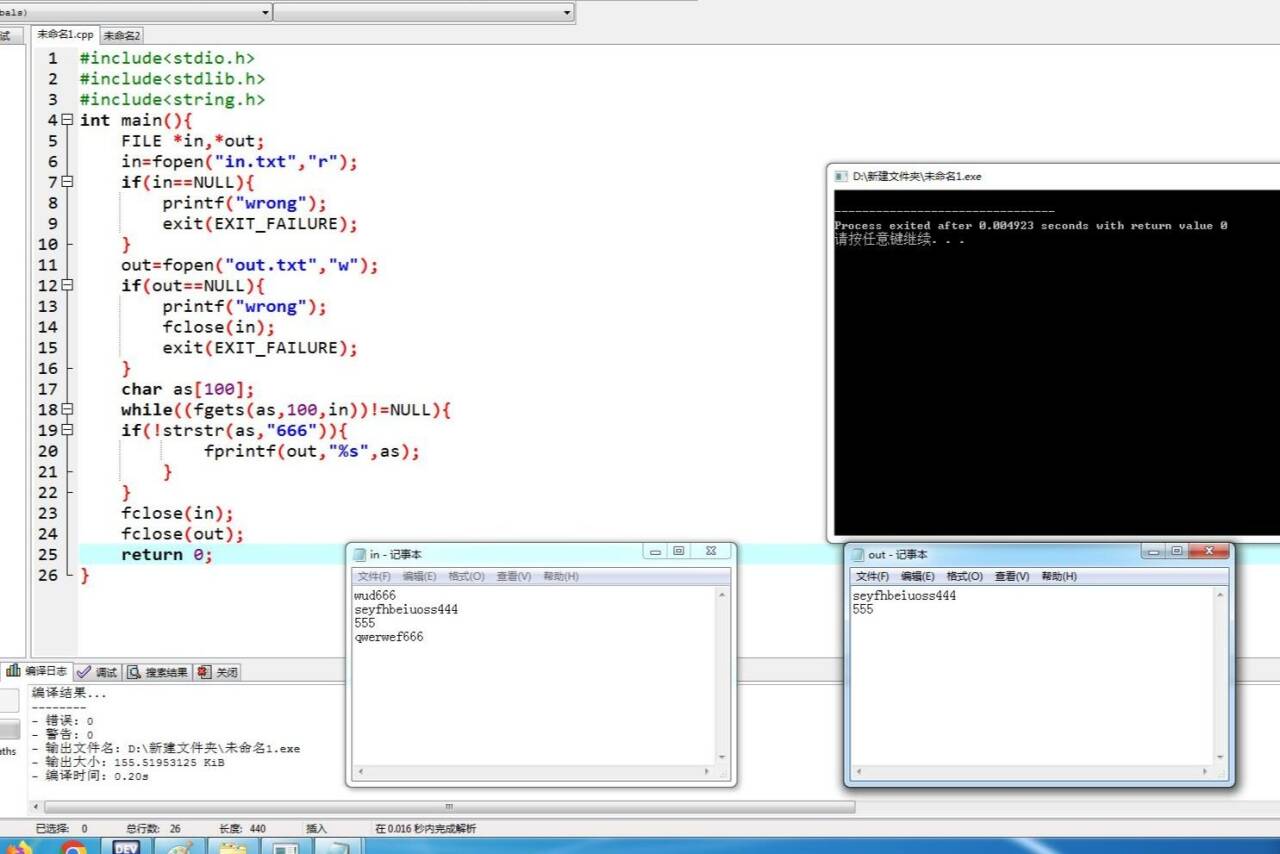Screen dimensions: 1280x854
Task: Open 帮助(H) menu in the in - 记事本 window
Action: coord(561,577)
